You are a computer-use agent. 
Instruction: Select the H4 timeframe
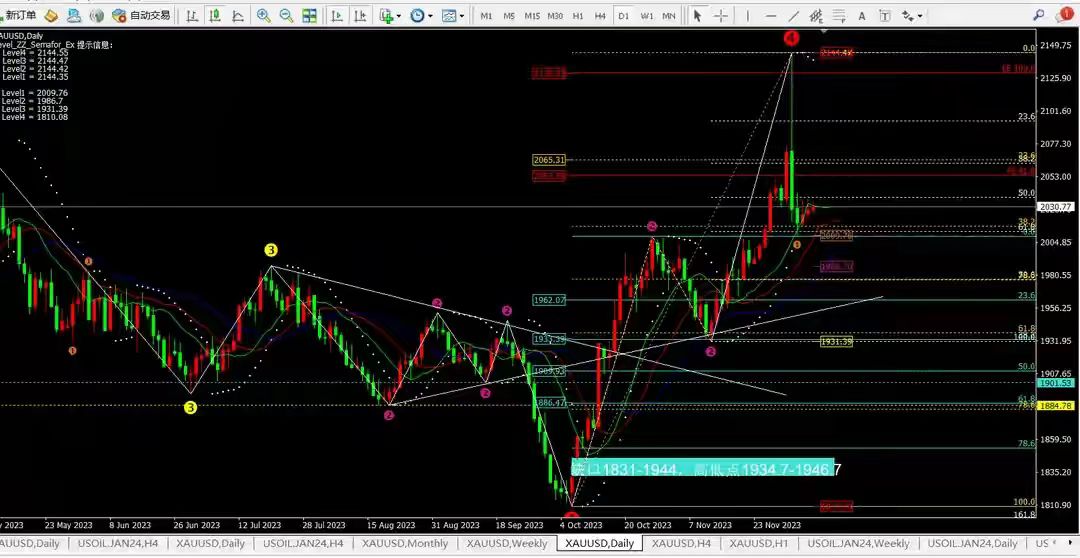click(601, 16)
